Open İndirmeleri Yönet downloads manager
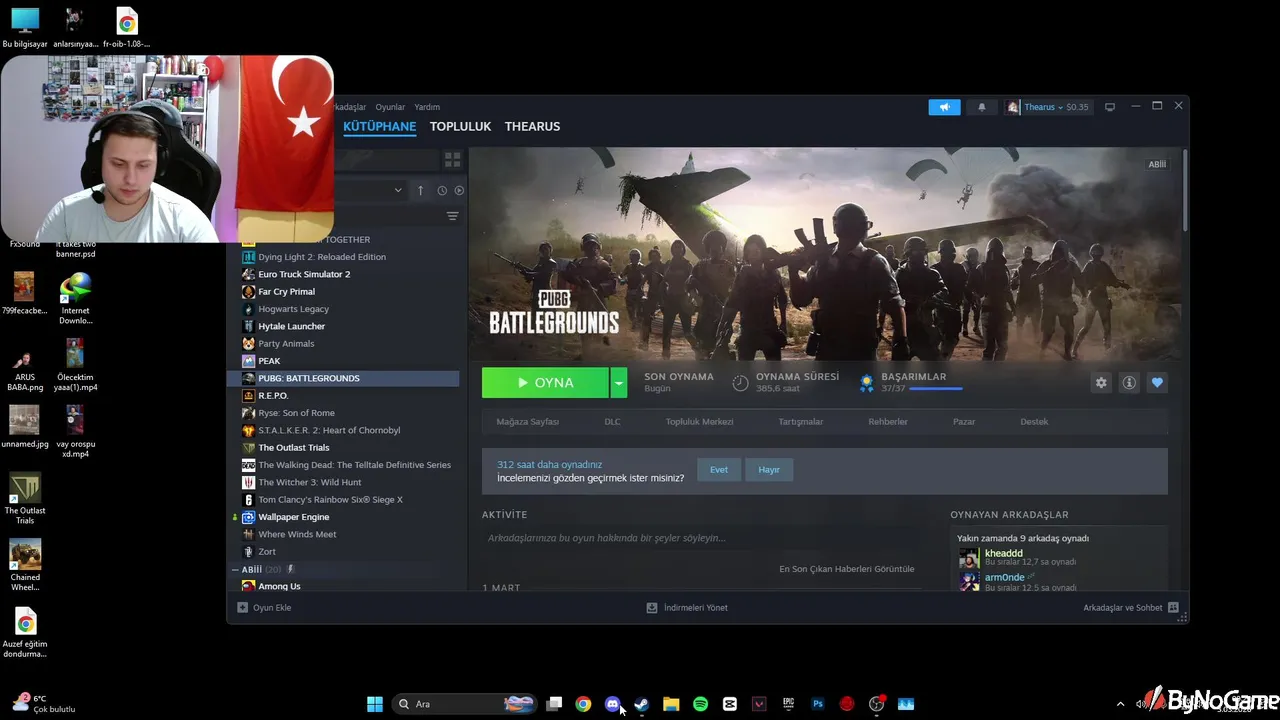The image size is (1280, 720). click(x=687, y=608)
